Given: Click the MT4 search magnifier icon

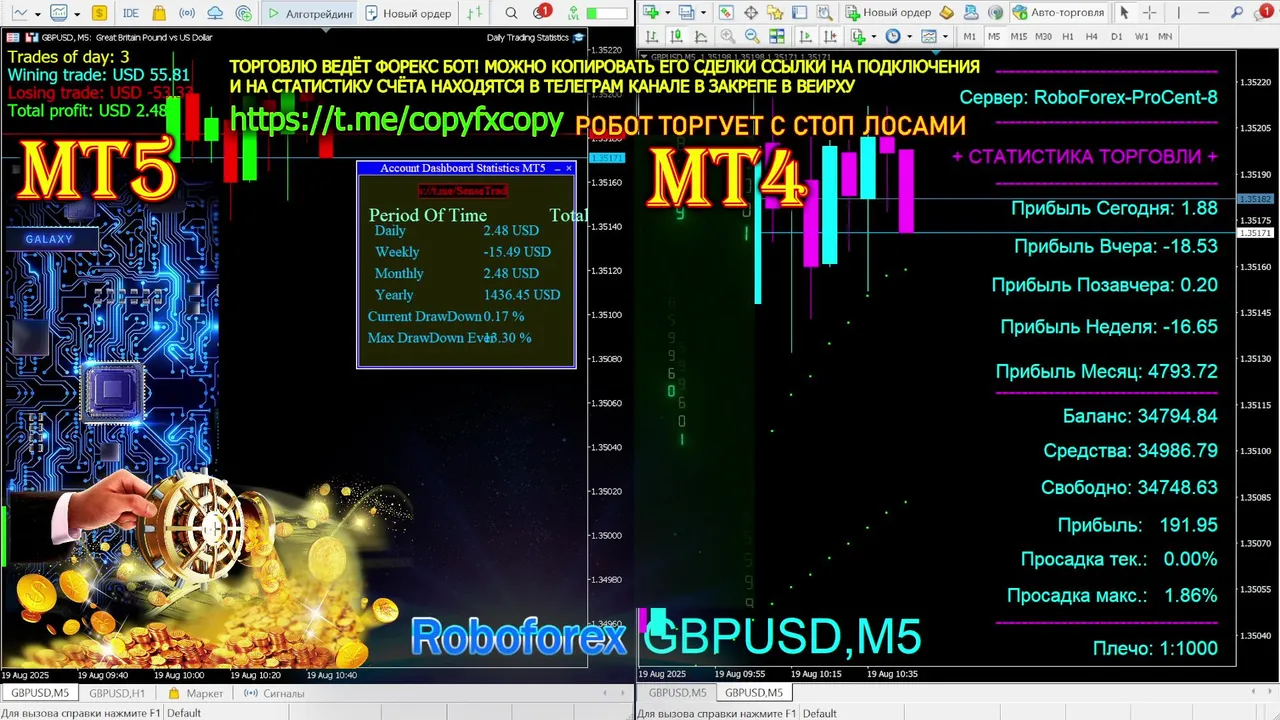Looking at the screenshot, I should tap(1236, 13).
